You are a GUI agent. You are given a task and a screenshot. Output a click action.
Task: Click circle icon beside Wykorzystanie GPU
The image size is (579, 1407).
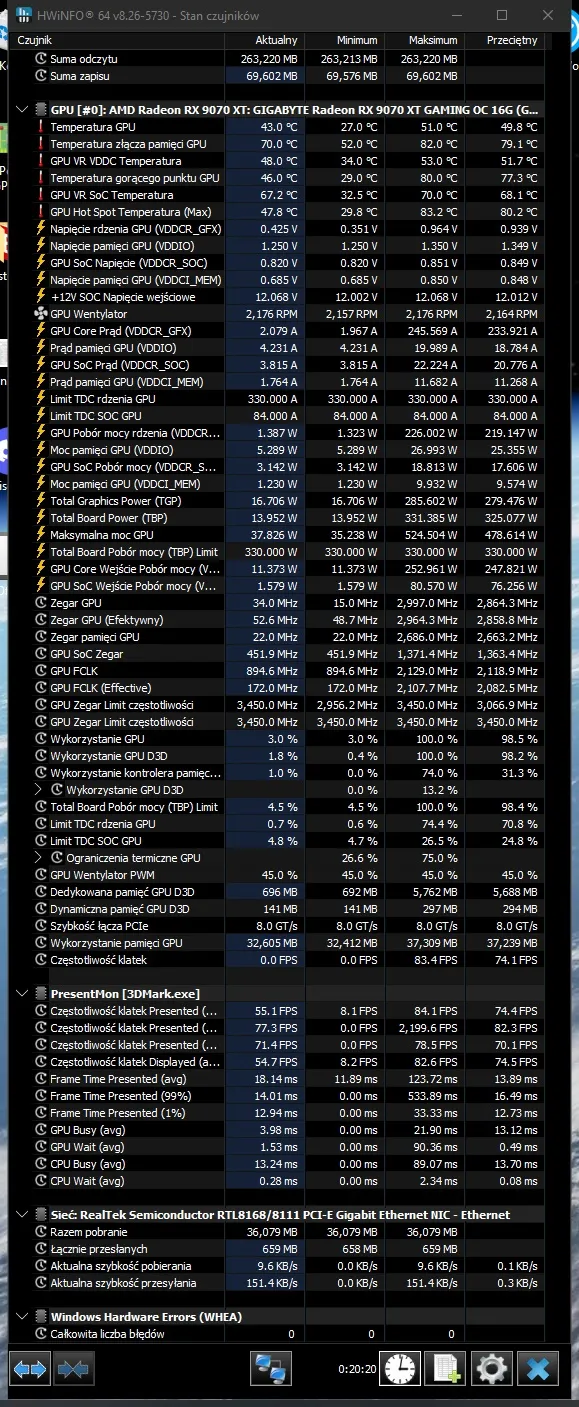[41, 739]
